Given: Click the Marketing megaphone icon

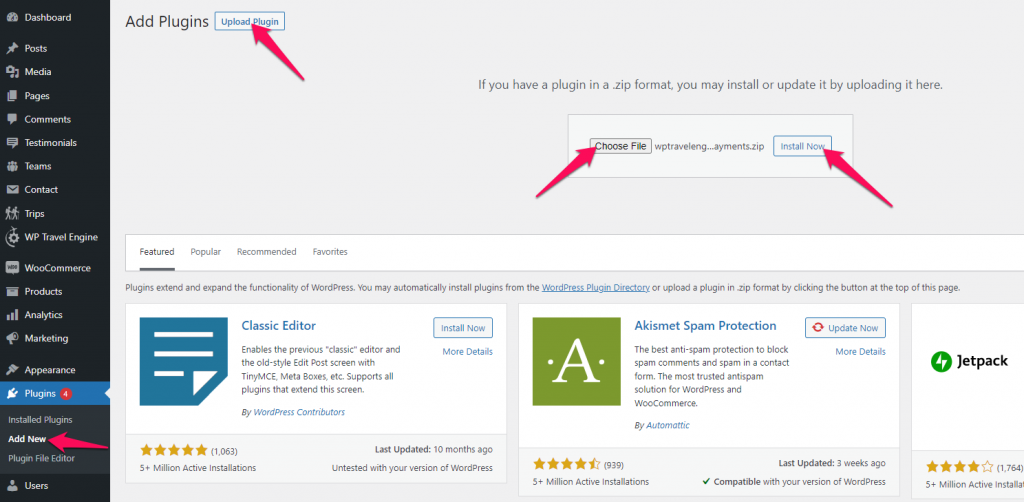Looking at the screenshot, I should coord(12,339).
